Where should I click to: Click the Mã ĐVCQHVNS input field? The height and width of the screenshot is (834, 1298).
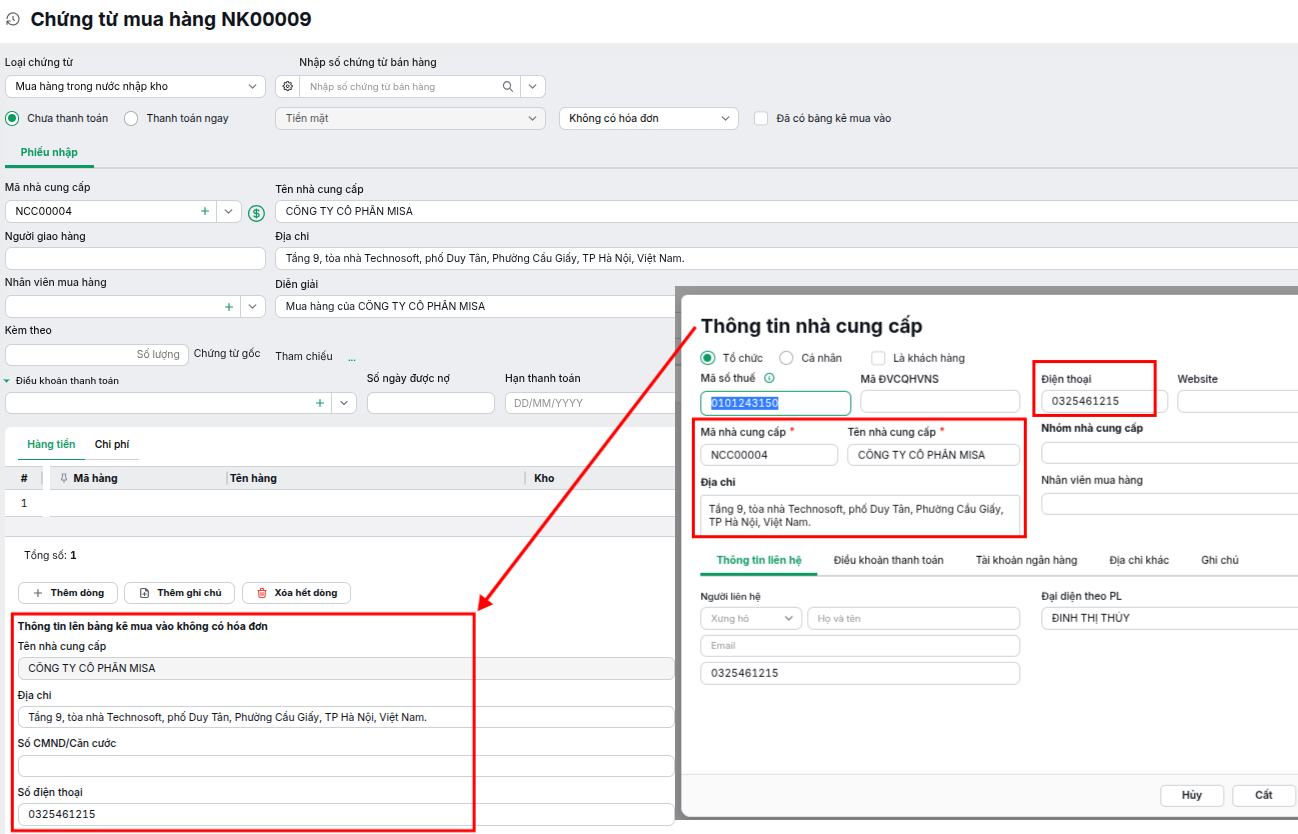[940, 402]
